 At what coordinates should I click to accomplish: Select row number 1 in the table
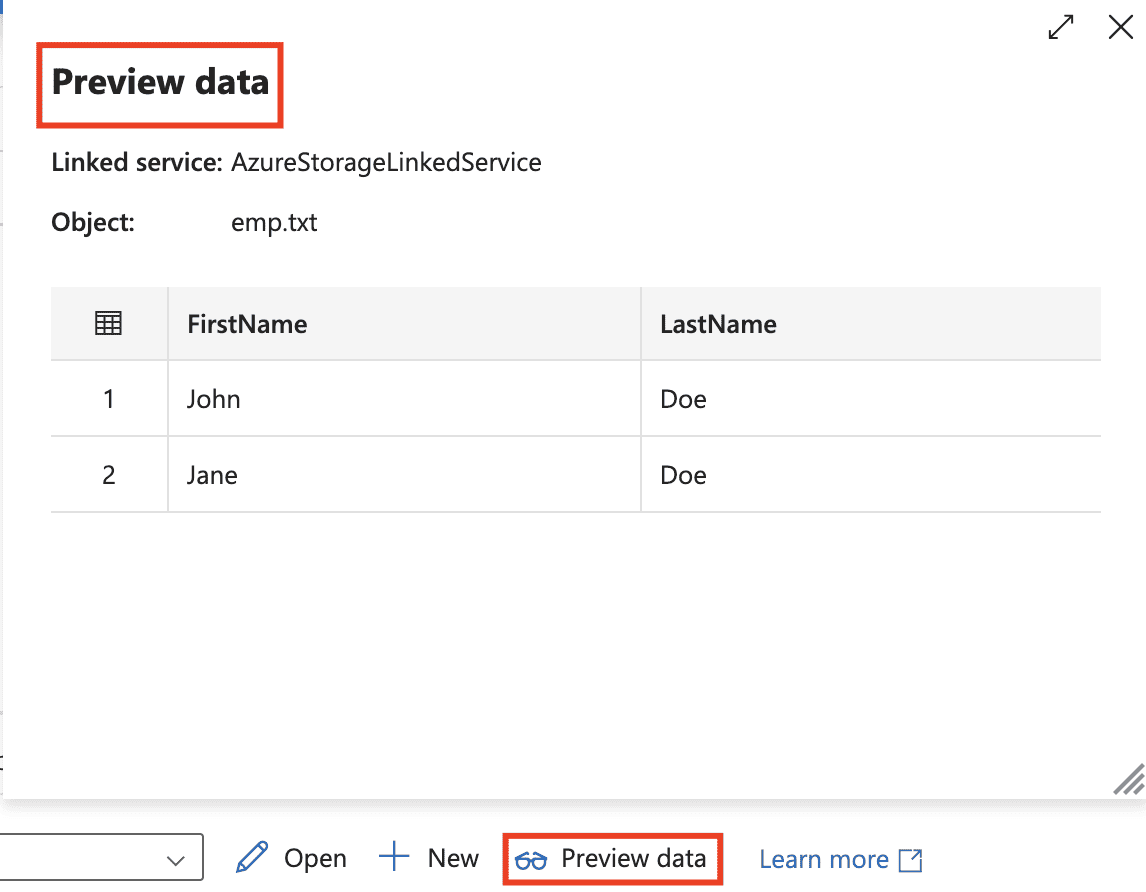pos(109,399)
